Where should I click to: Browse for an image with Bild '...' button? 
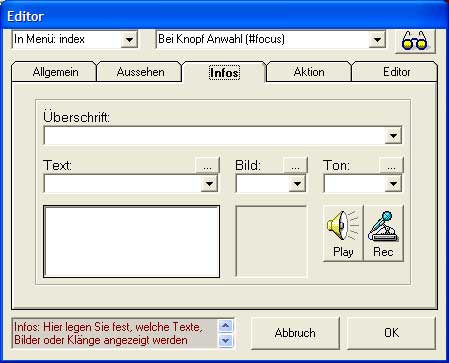click(x=295, y=165)
